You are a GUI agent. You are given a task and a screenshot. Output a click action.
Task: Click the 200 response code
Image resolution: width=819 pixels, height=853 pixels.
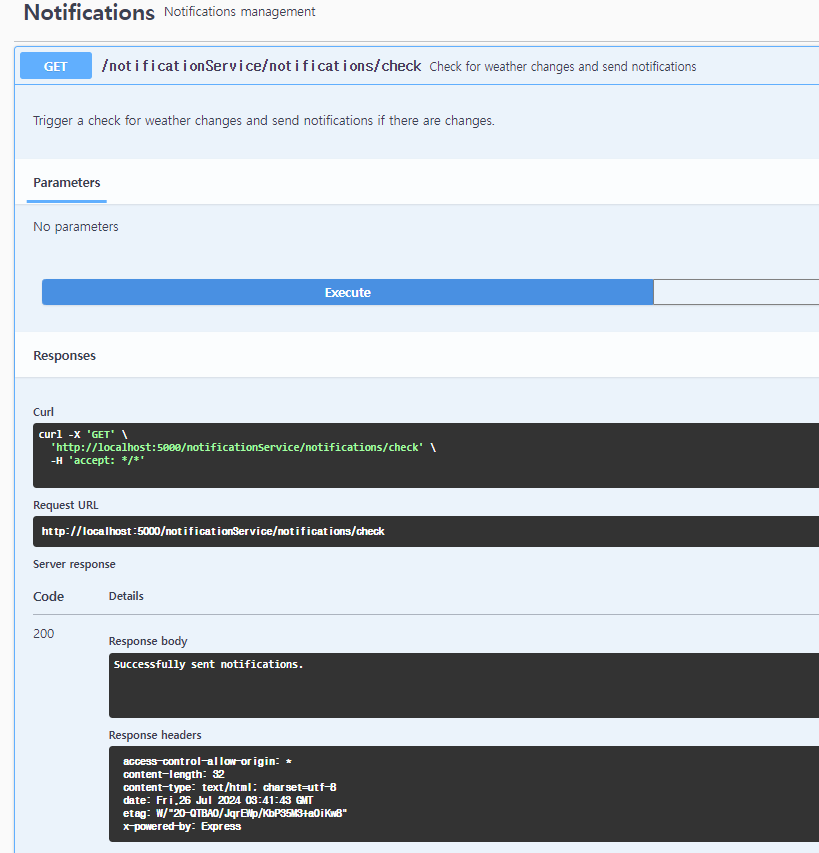44,634
